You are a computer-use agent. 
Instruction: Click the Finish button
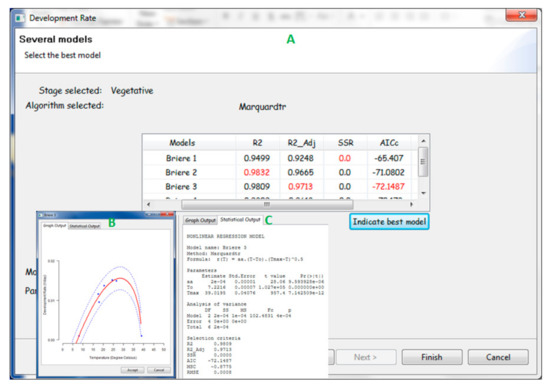coord(432,357)
